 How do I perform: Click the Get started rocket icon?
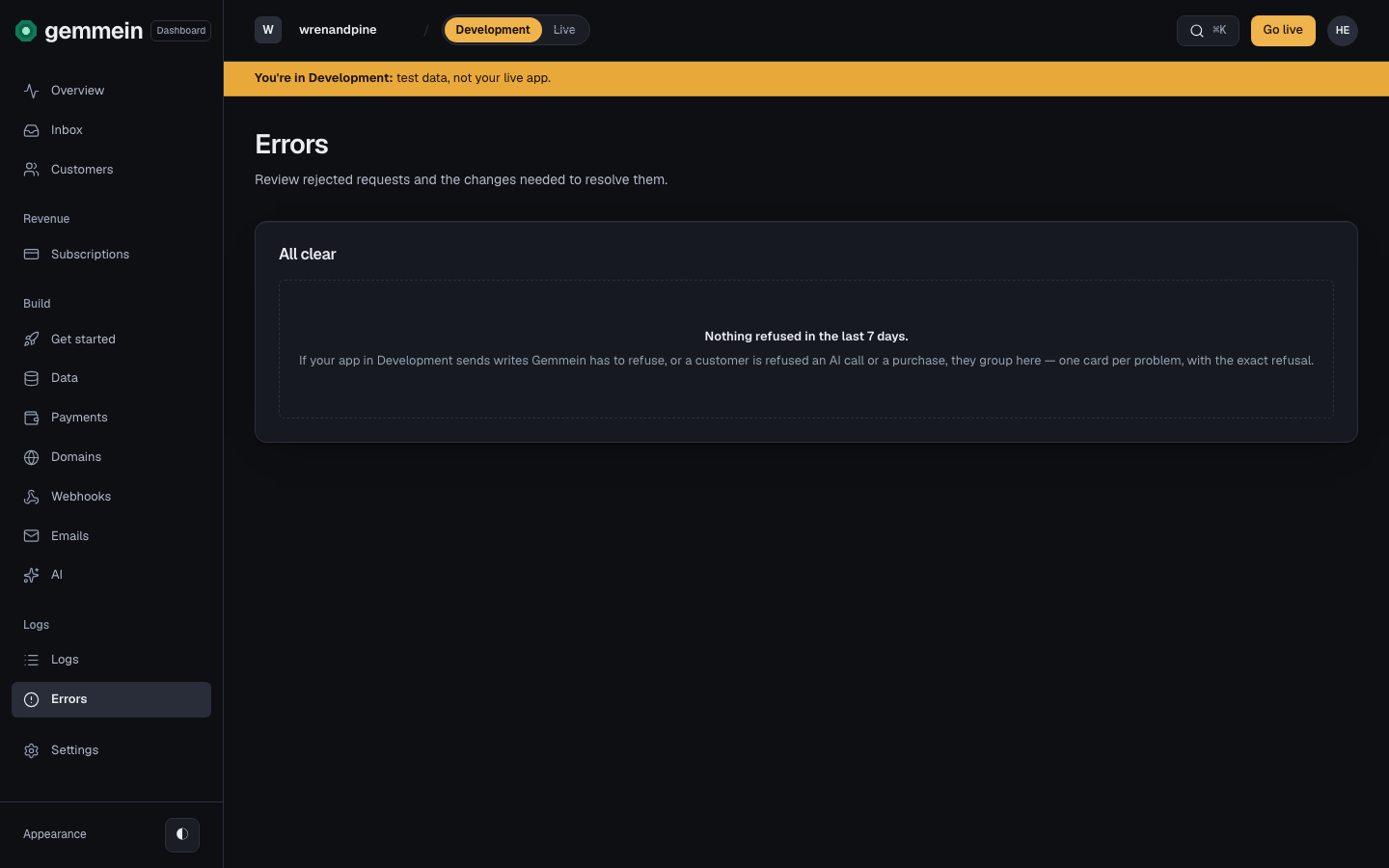pos(32,339)
